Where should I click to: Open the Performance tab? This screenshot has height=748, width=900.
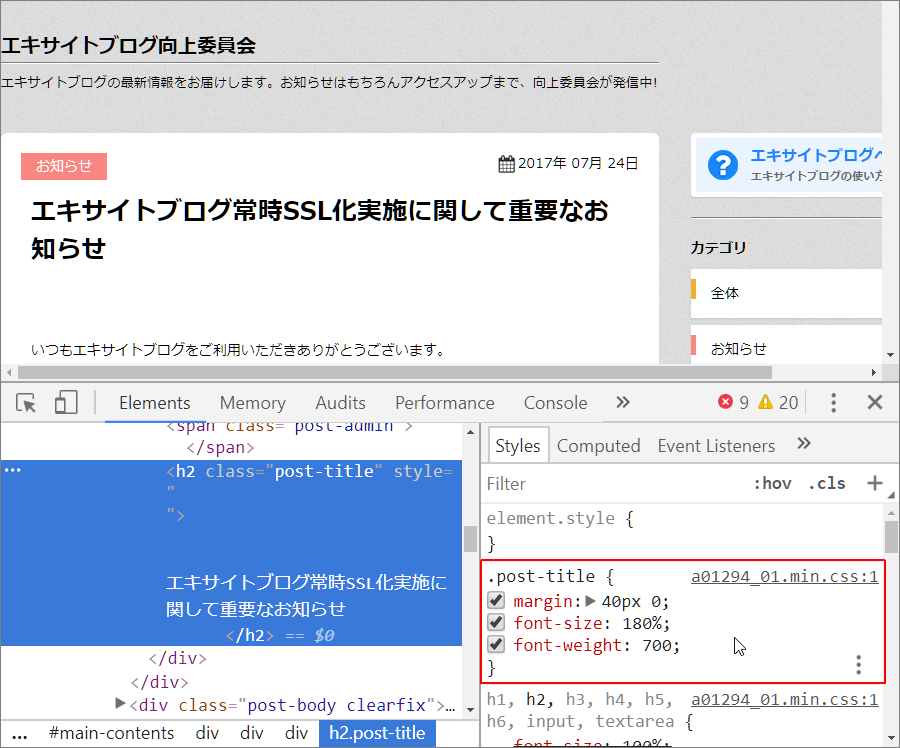[x=445, y=403]
